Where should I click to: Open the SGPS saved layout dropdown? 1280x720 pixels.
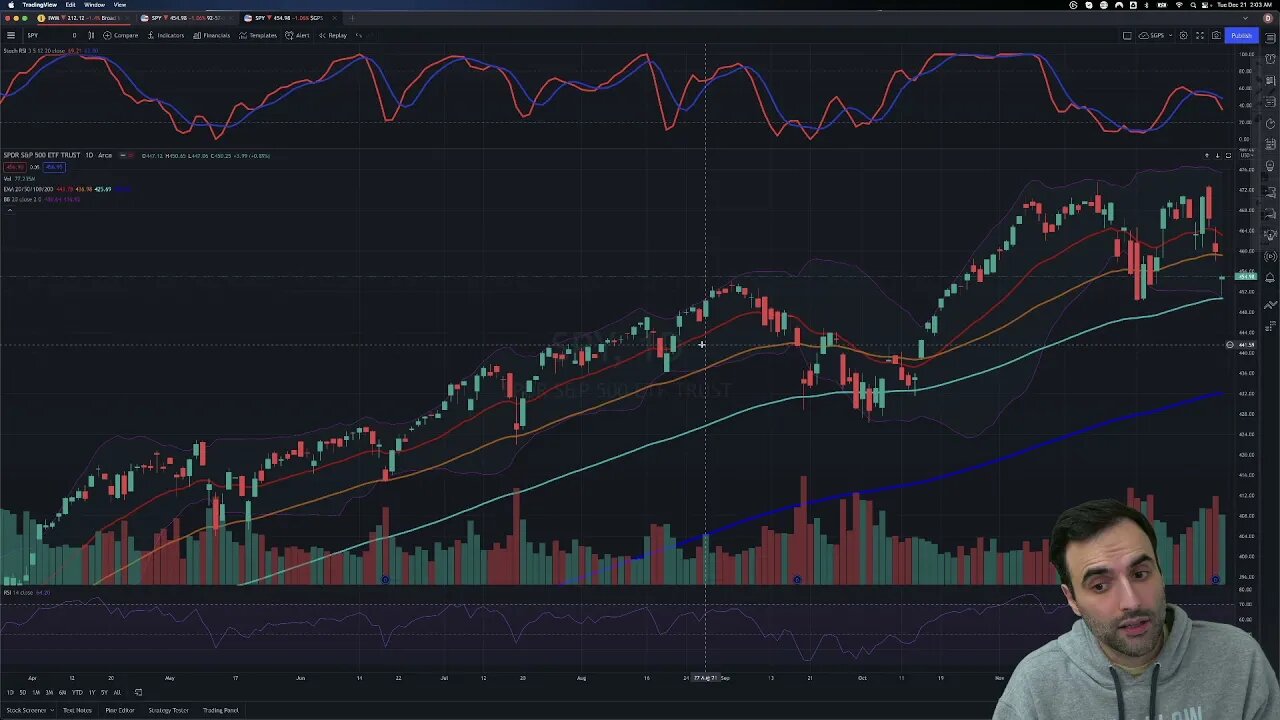(x=1154, y=35)
